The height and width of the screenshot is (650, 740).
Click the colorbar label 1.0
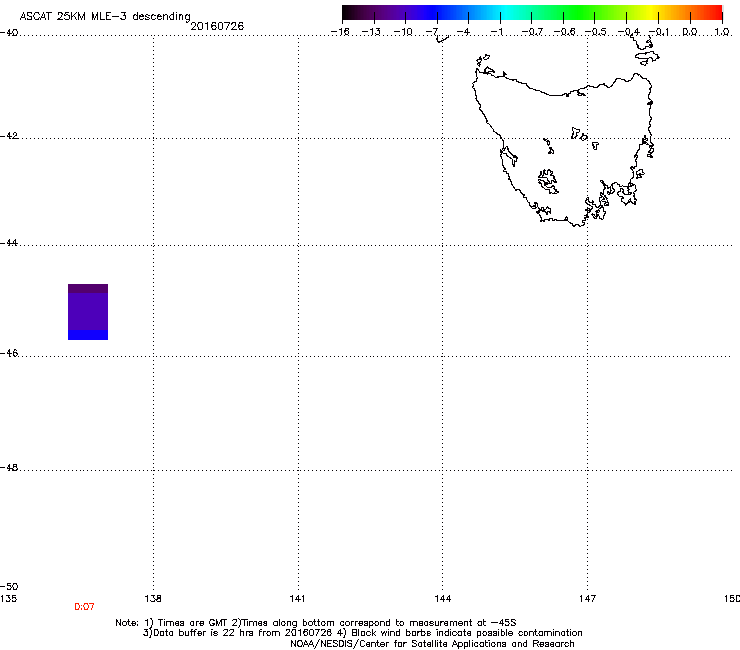click(722, 32)
